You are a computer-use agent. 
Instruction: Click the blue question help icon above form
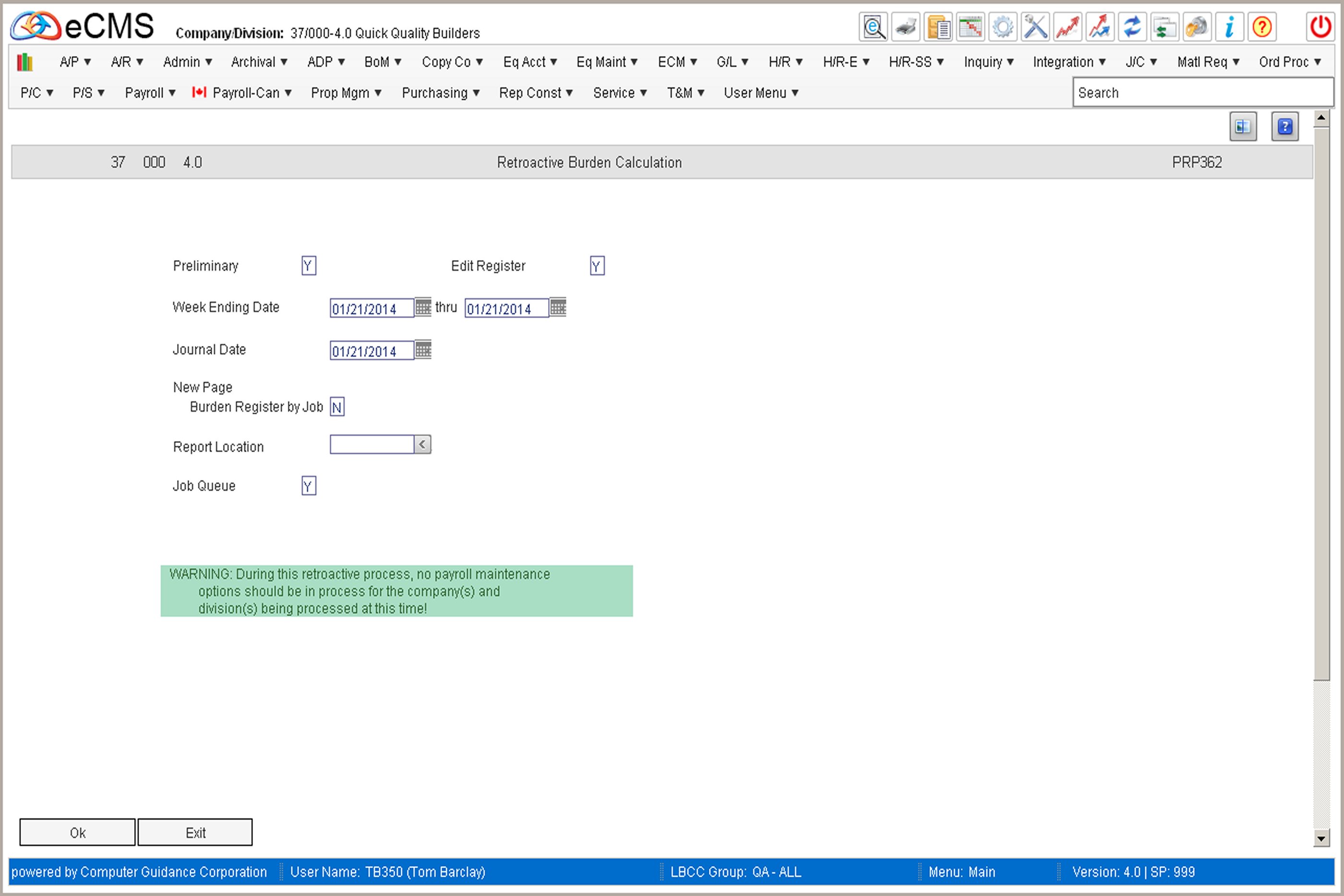tap(1284, 126)
